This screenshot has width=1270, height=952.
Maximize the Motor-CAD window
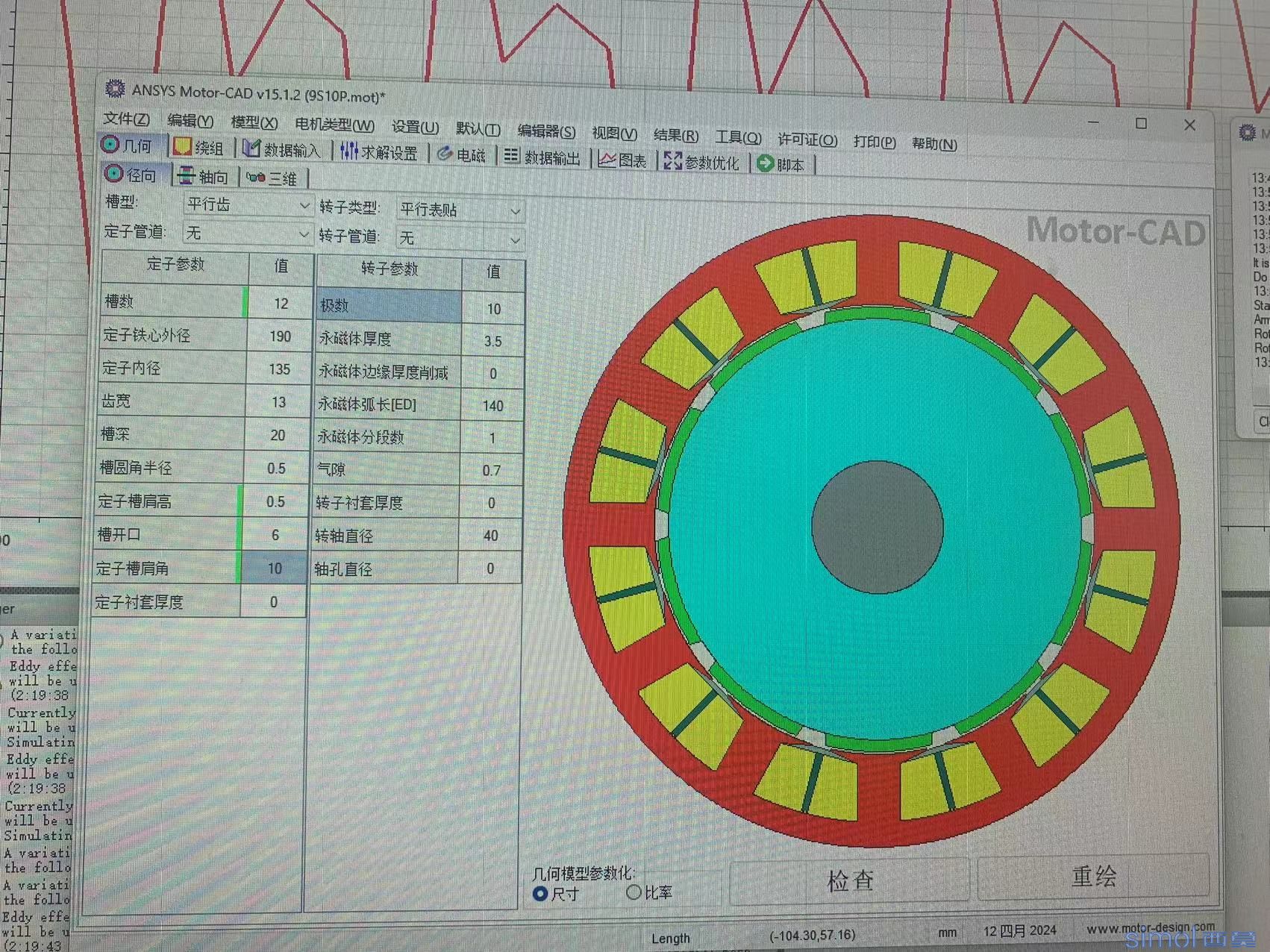(1141, 123)
